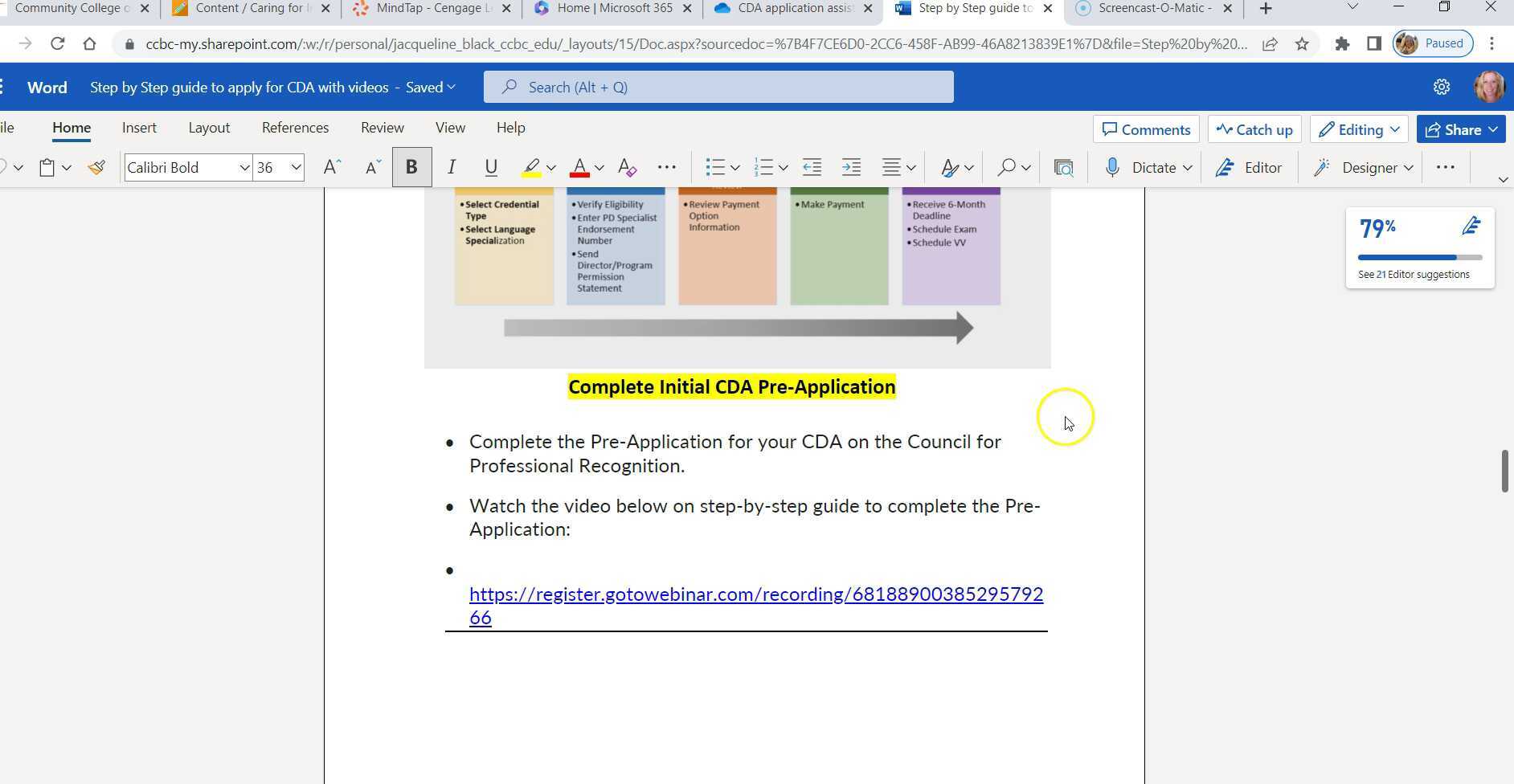
Task: Toggle bold formatting
Action: click(x=411, y=167)
